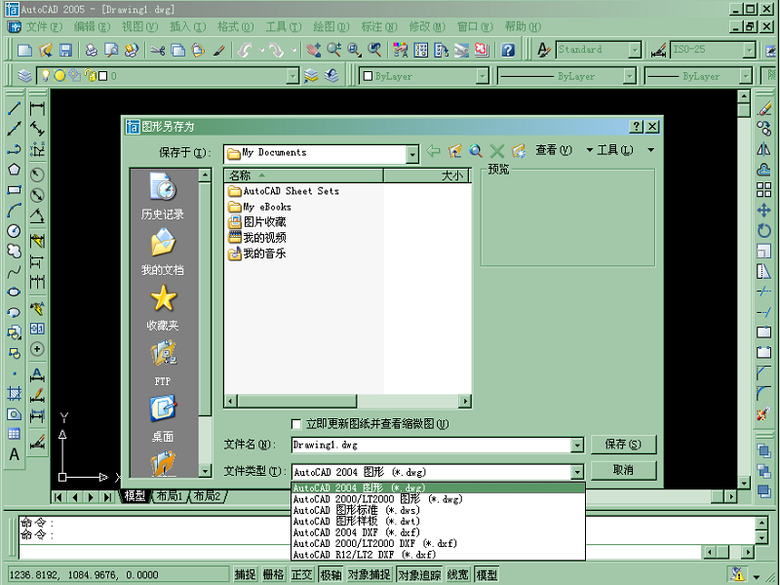The image size is (780, 585).
Task: Open the 工具 (Tools) dropdown in dialog
Action: coord(609,150)
